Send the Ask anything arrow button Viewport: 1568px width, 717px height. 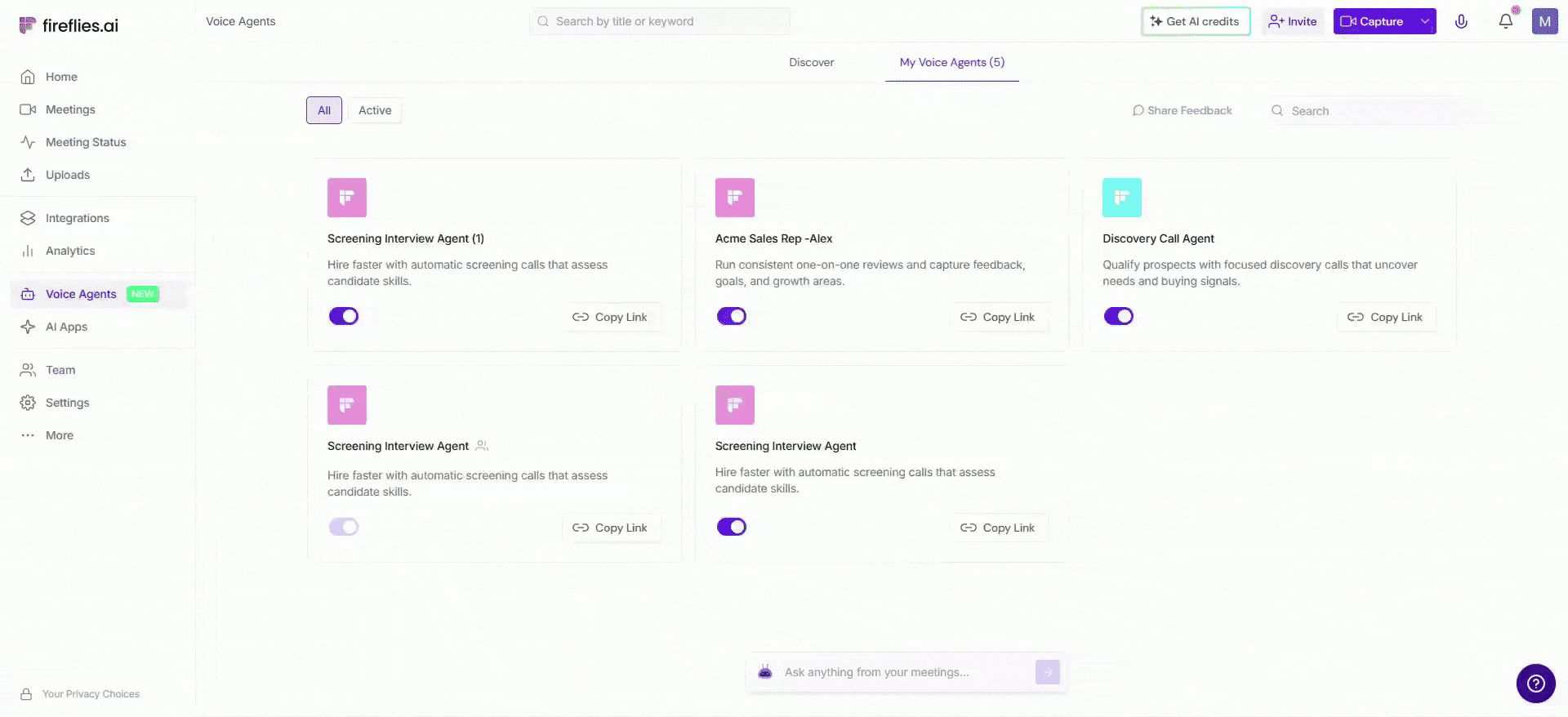1047,672
